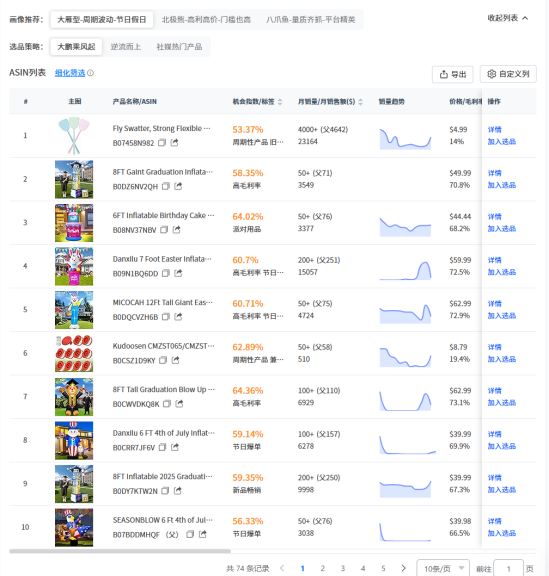Choose the 大鹏乘风起 strategy
The width and height of the screenshot is (549, 576).
(x=76, y=47)
